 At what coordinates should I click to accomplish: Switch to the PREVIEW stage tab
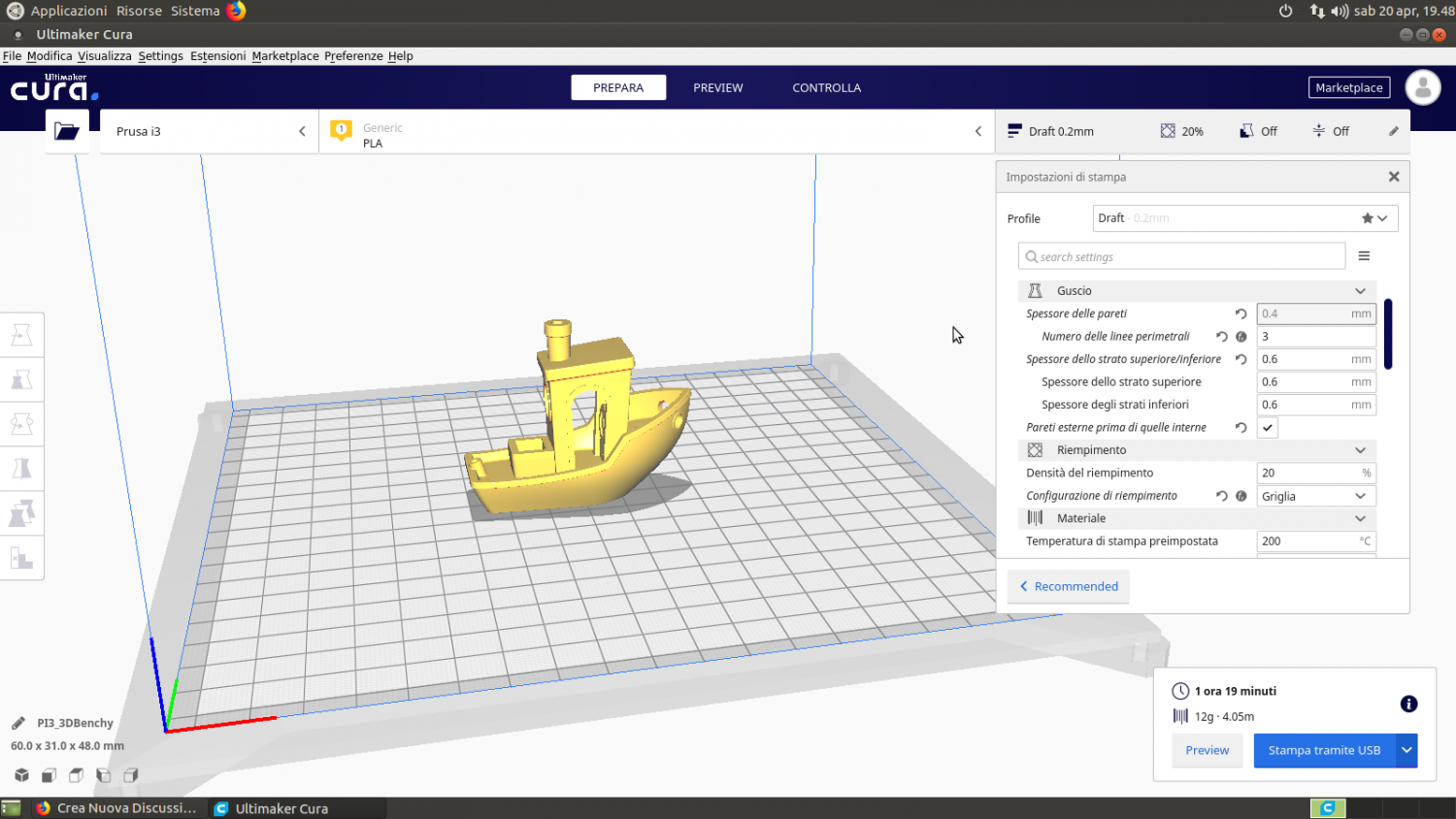[718, 87]
